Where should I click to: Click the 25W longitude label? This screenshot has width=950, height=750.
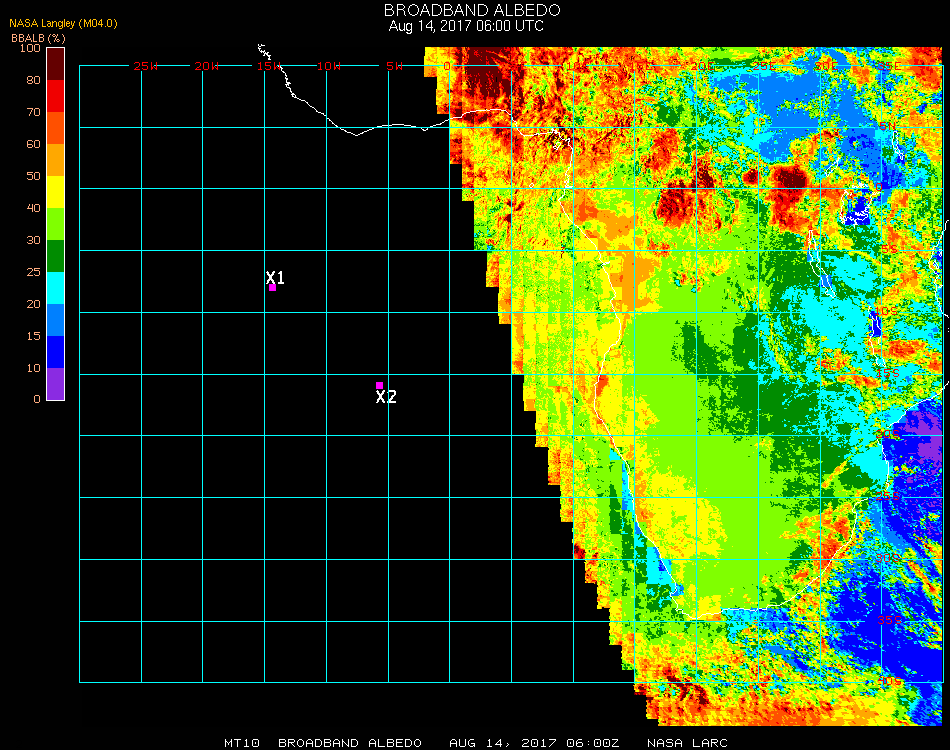(x=146, y=66)
